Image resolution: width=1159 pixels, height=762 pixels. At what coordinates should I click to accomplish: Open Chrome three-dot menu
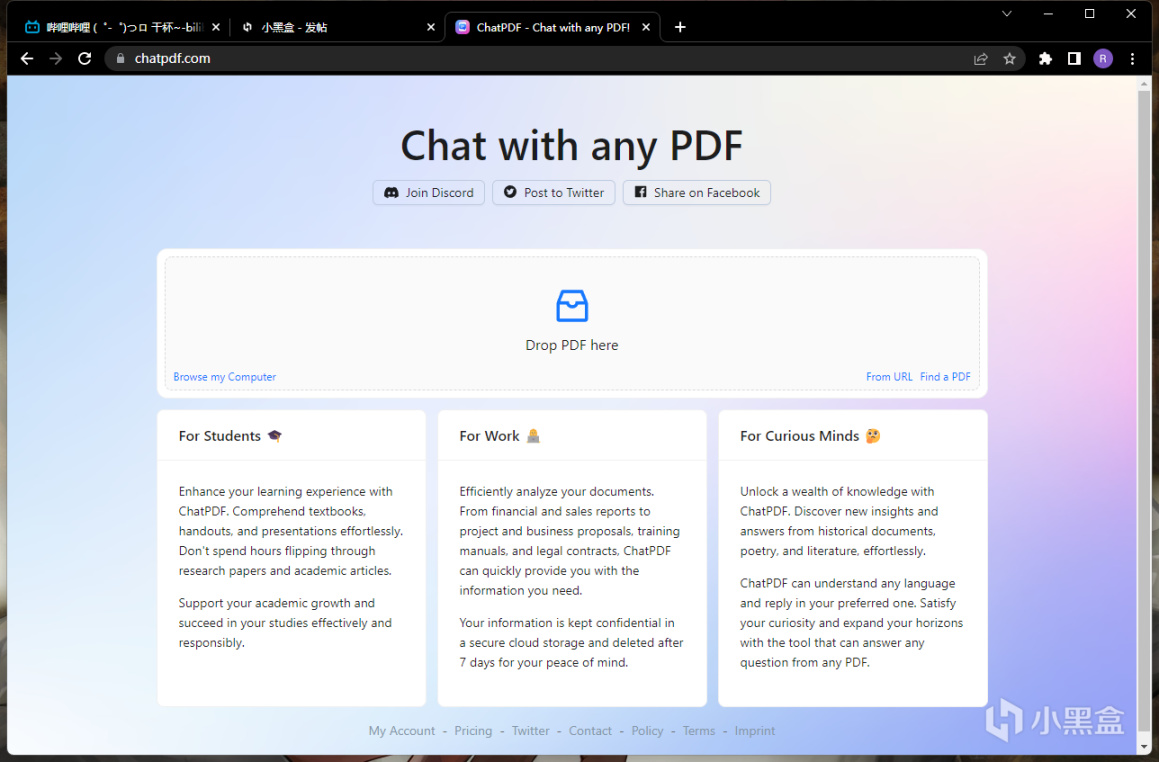click(x=1132, y=58)
